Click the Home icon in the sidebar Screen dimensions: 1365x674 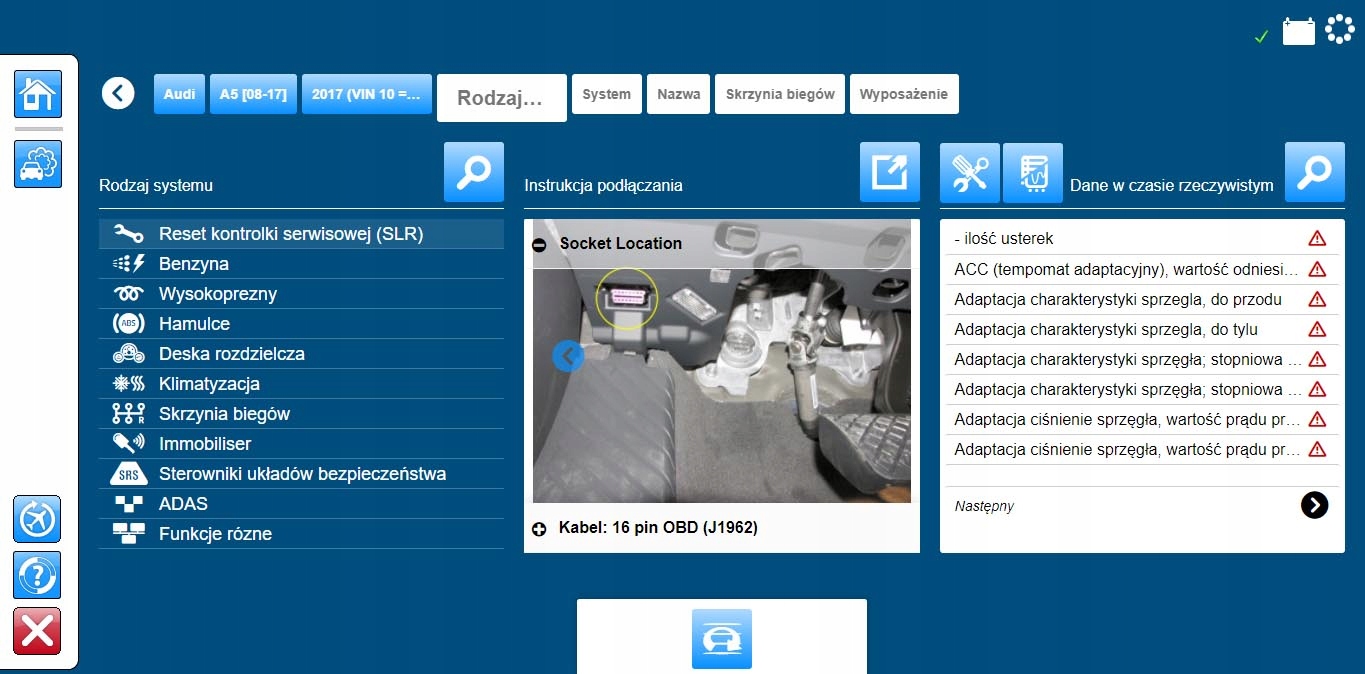pos(38,95)
